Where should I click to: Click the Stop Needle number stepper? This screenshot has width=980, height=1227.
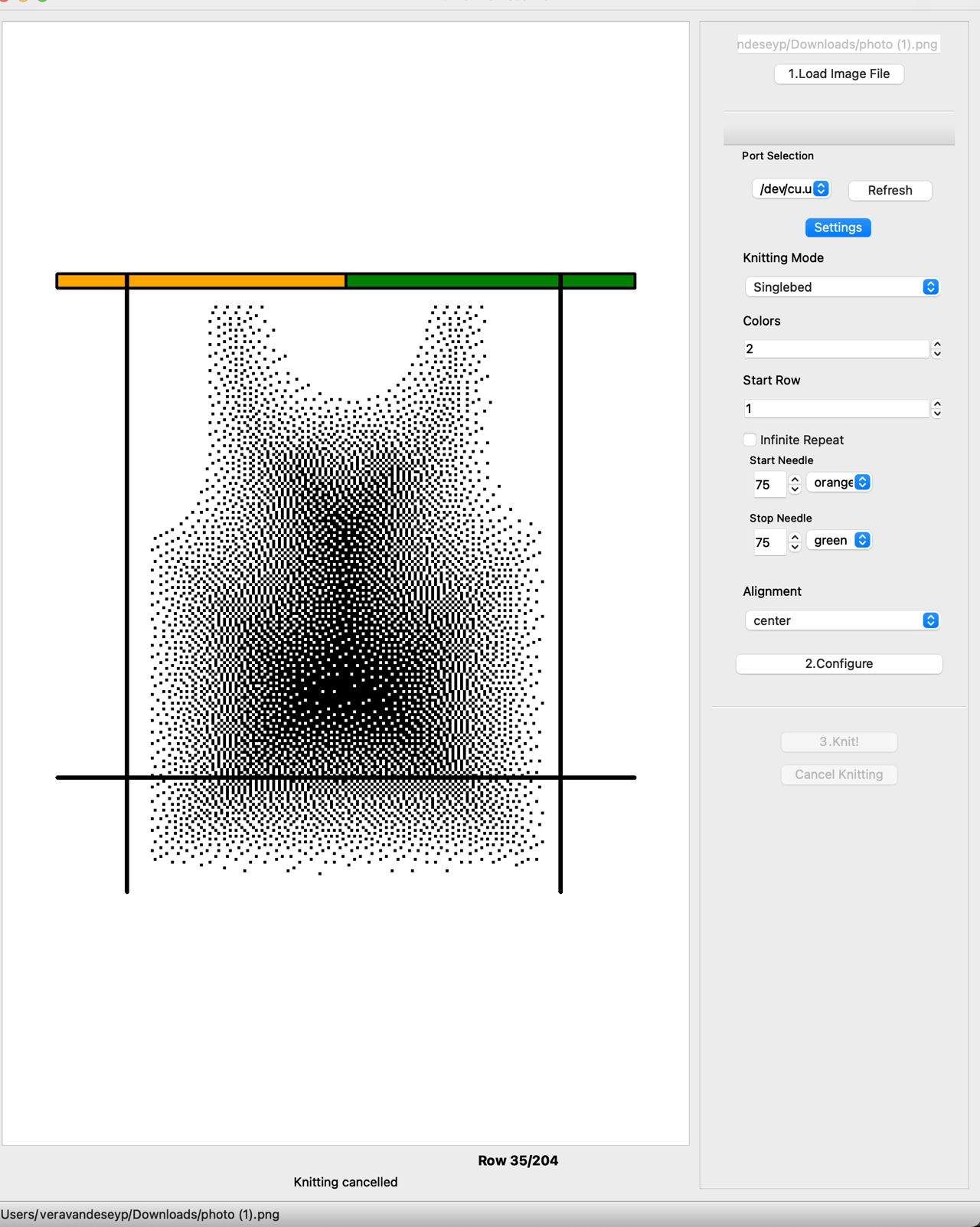[795, 542]
